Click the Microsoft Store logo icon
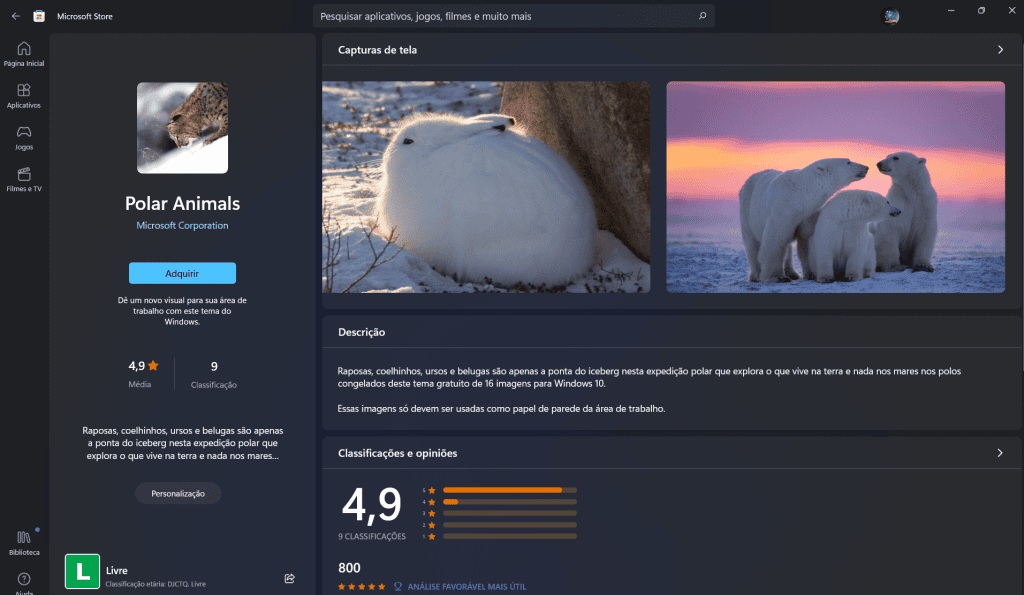The width and height of the screenshot is (1024, 595). [x=39, y=16]
